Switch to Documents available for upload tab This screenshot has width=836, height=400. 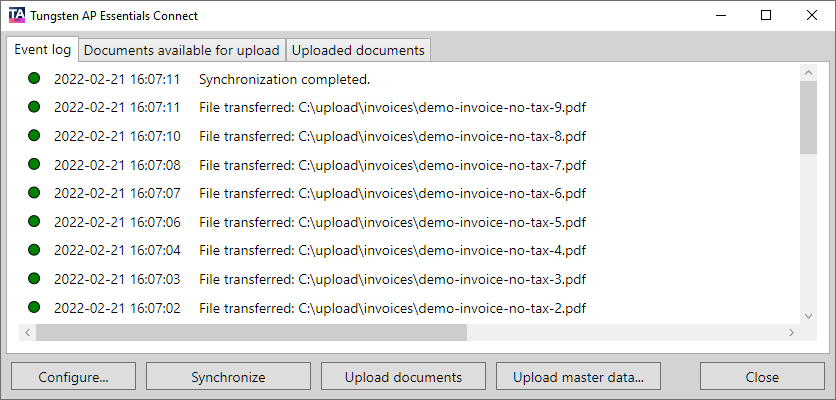click(x=182, y=50)
